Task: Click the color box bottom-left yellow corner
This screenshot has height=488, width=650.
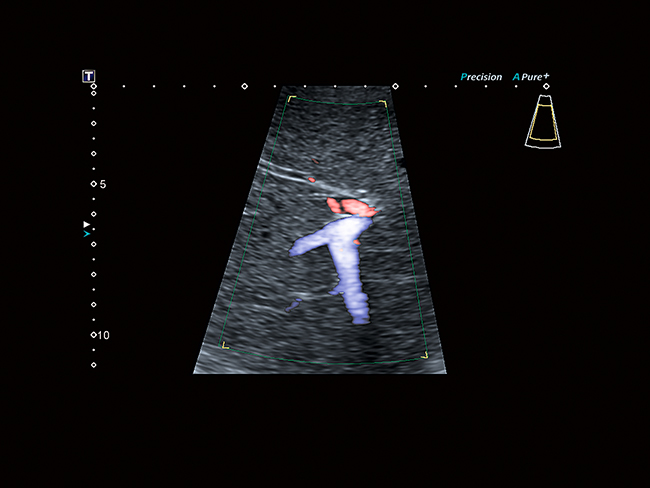Action: click(225, 346)
